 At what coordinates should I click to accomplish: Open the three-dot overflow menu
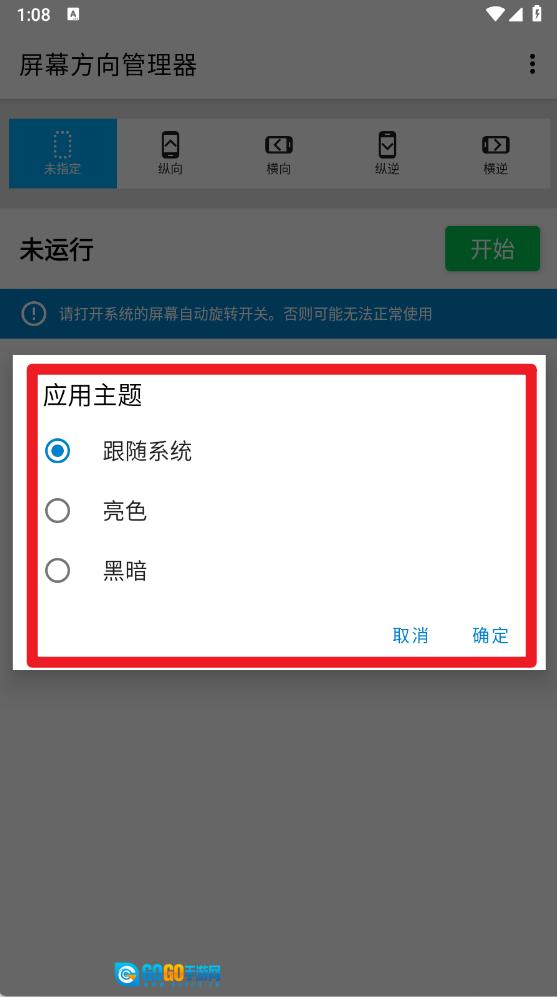pyautogui.click(x=532, y=64)
